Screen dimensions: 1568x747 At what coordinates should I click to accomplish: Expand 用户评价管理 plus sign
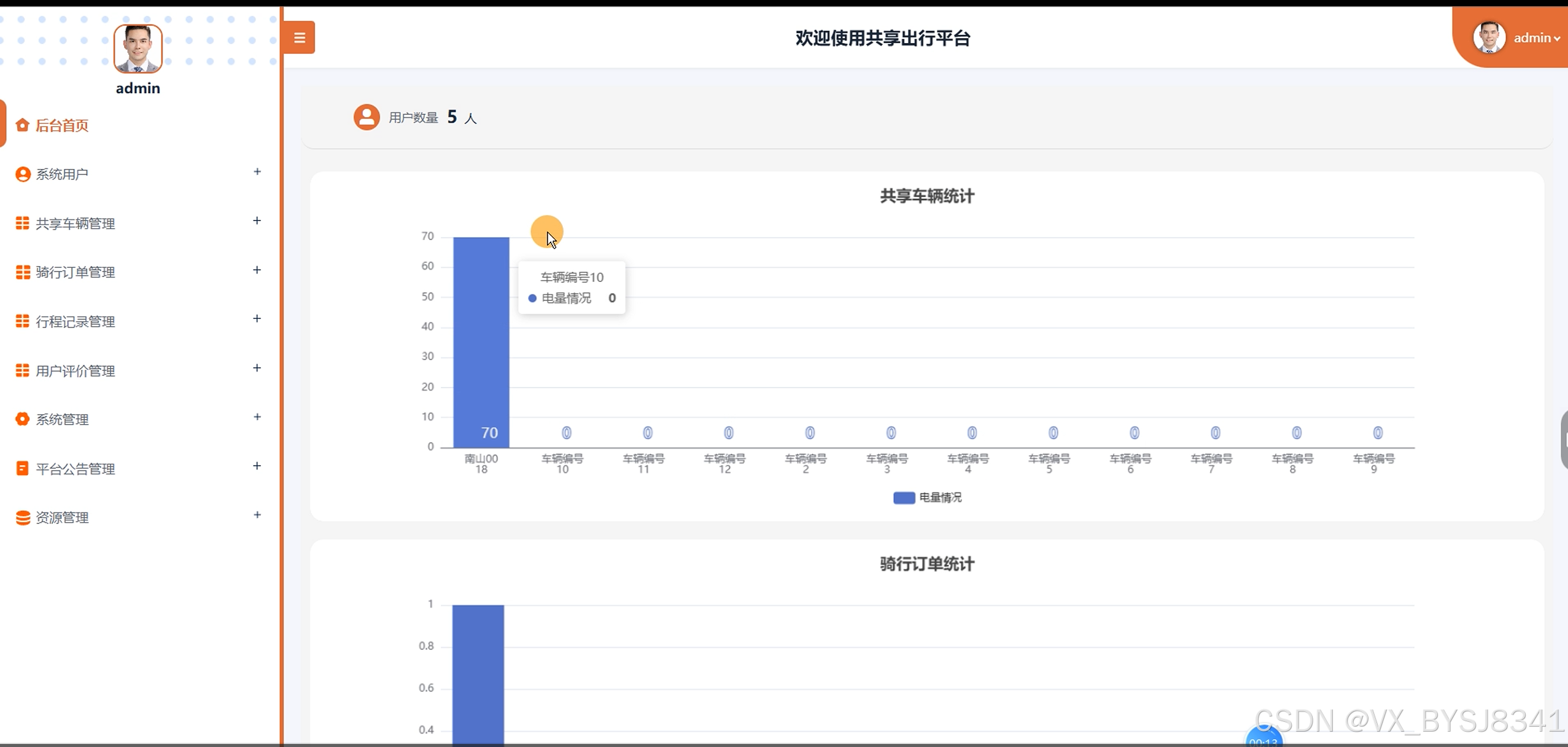pos(257,368)
